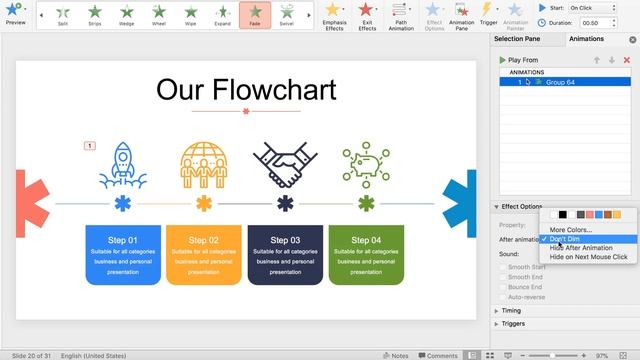Open Emphasis Effects gallery

tap(334, 16)
